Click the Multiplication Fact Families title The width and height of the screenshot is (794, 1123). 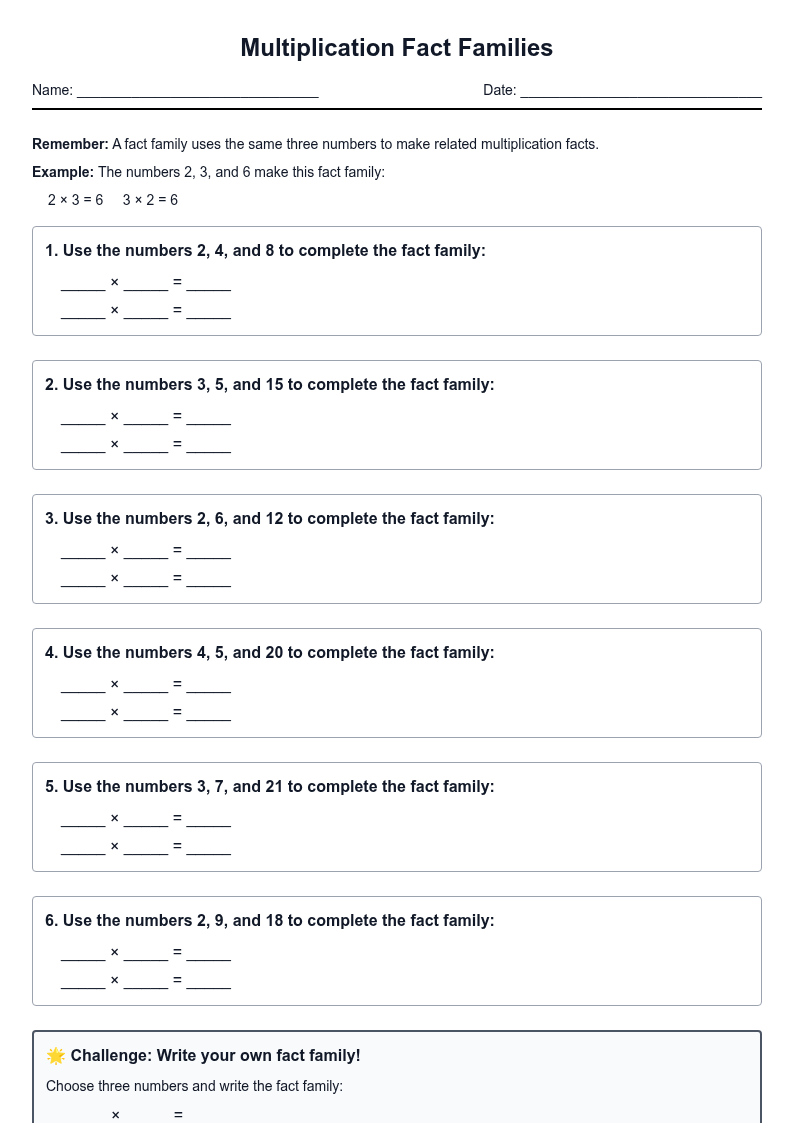[397, 48]
